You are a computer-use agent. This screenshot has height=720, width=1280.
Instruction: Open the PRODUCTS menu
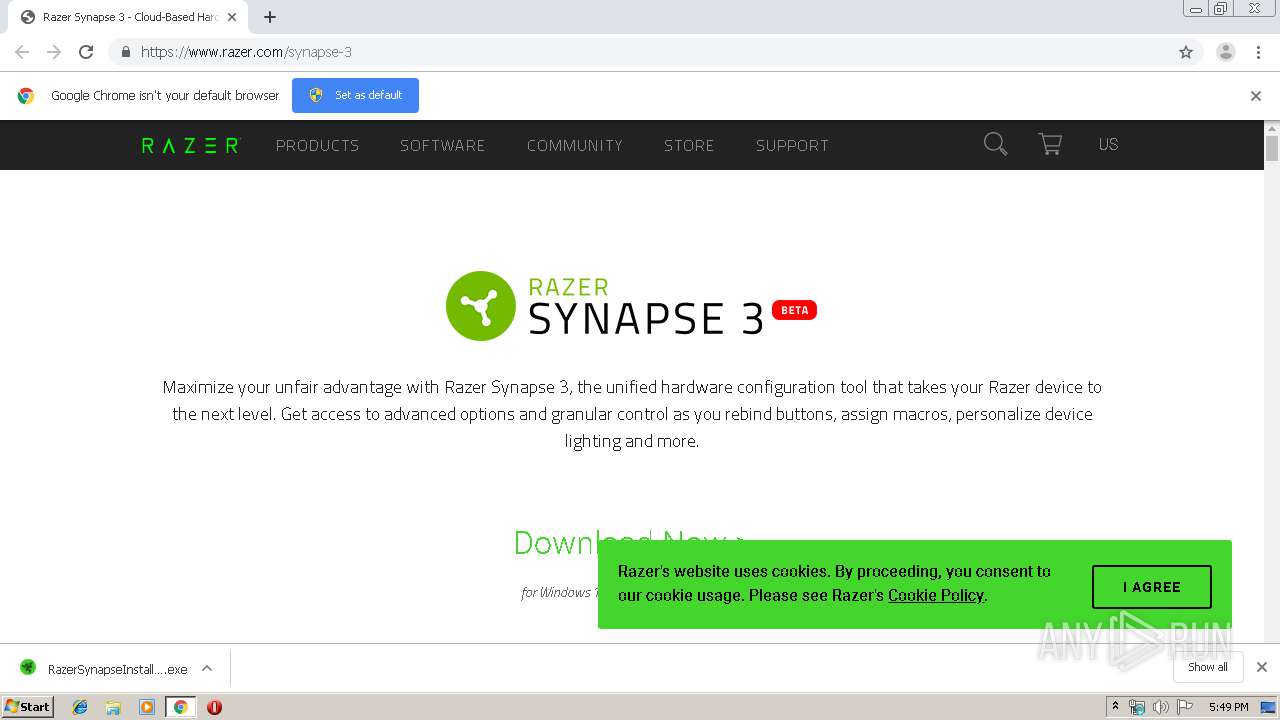click(x=317, y=145)
